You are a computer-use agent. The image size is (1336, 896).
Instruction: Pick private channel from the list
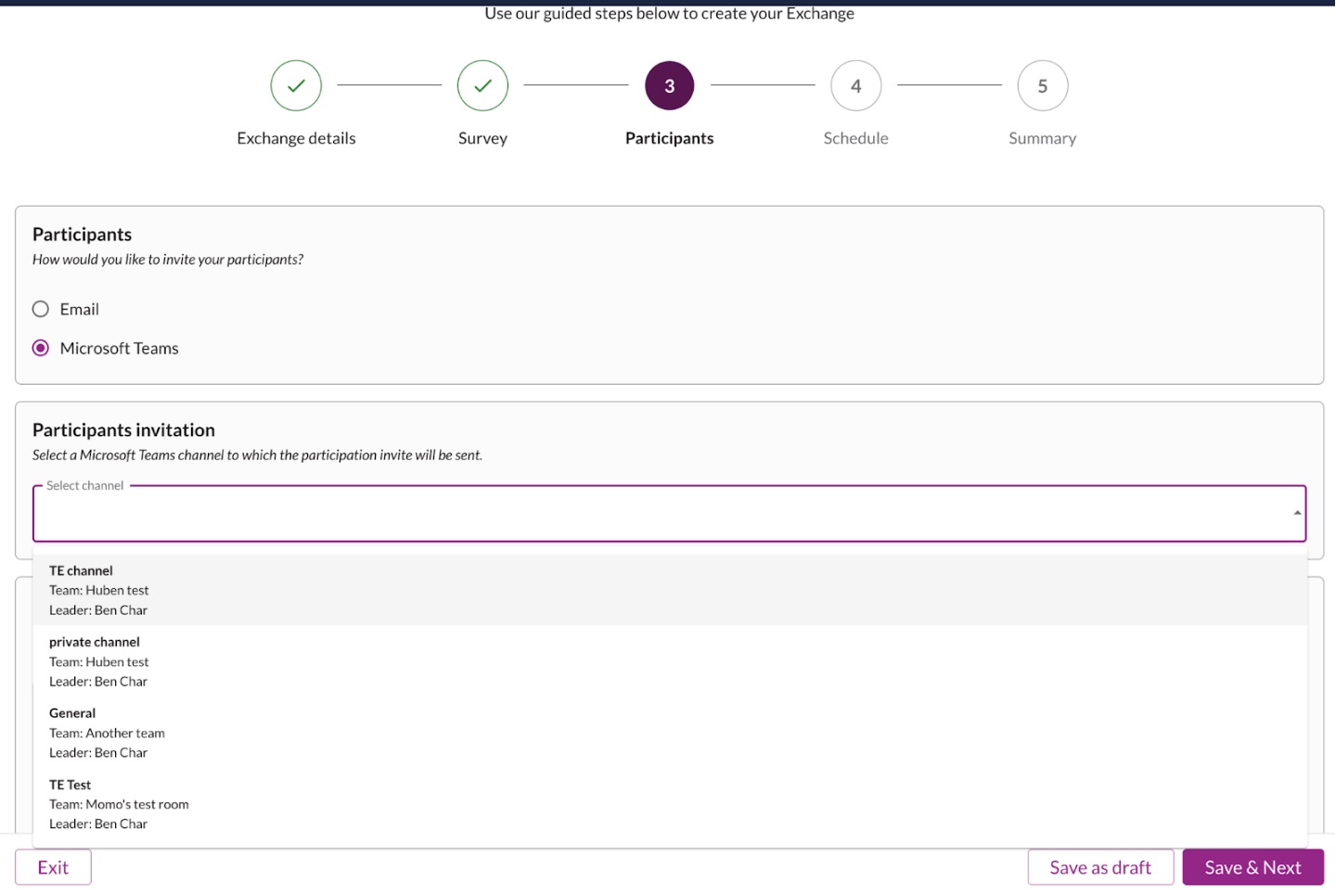670,661
